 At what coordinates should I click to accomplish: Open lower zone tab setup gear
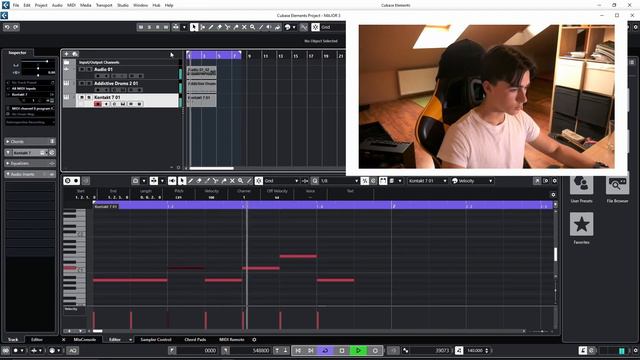click(254, 340)
